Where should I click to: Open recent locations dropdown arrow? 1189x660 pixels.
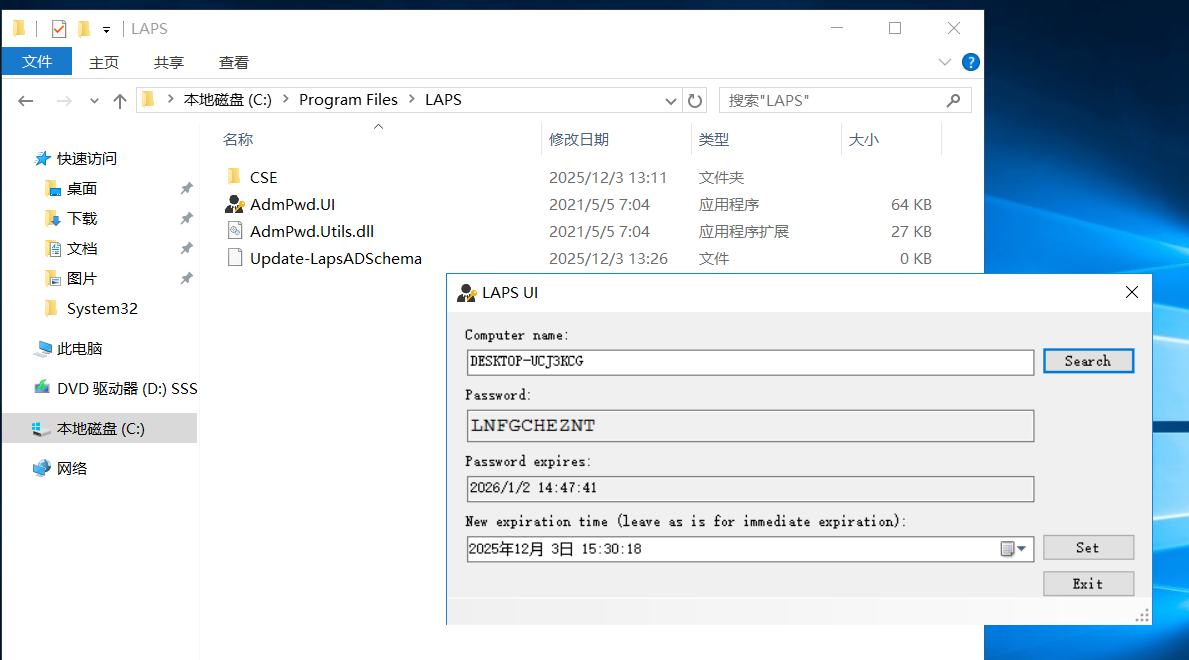pyautogui.click(x=94, y=101)
